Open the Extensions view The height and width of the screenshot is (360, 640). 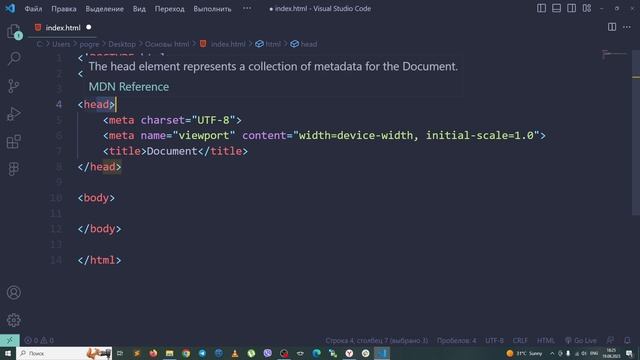pos(14,141)
